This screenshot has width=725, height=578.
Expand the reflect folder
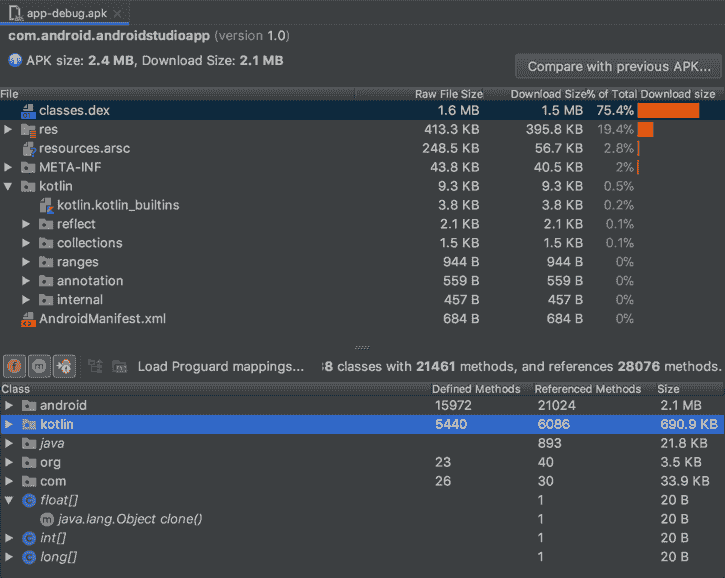(x=26, y=224)
